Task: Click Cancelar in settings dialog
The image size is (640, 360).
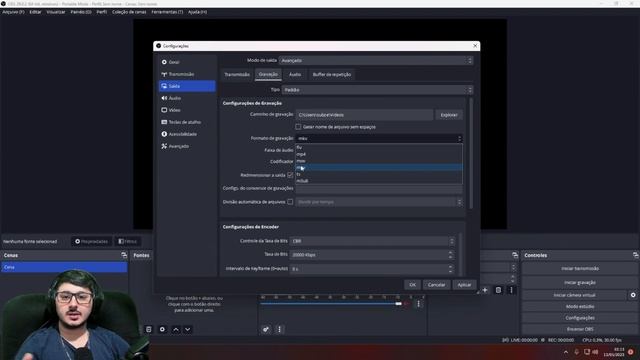Action: tap(436, 285)
